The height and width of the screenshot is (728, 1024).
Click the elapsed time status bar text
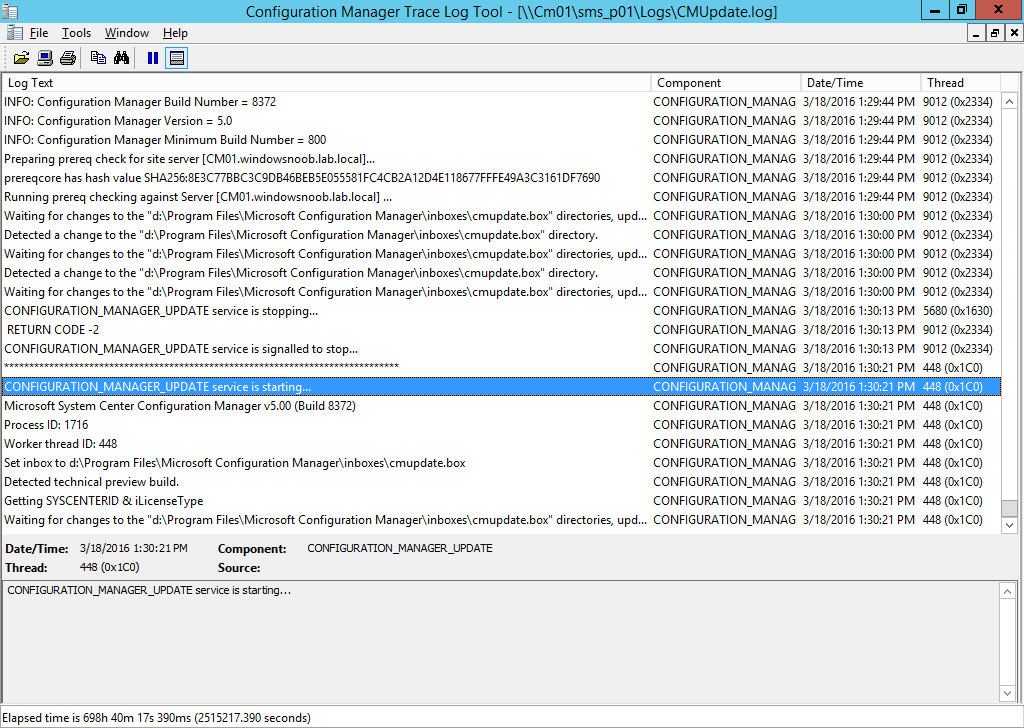tap(157, 718)
